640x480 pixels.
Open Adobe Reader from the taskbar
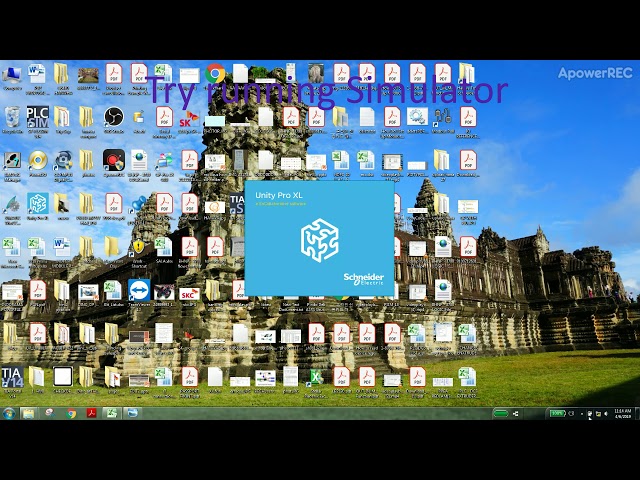pyautogui.click(x=91, y=413)
